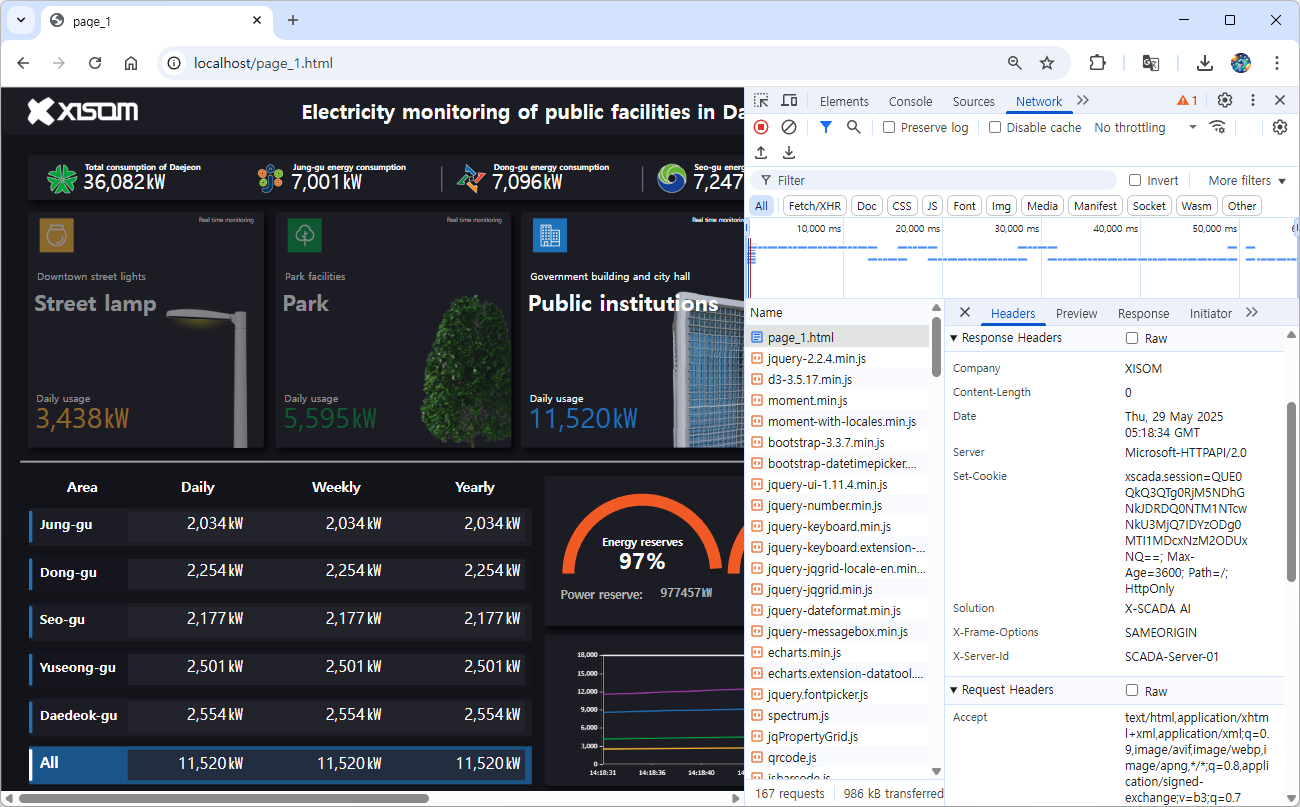Close the request details pane
Viewport: 1300px width, 807px height.
(x=965, y=313)
